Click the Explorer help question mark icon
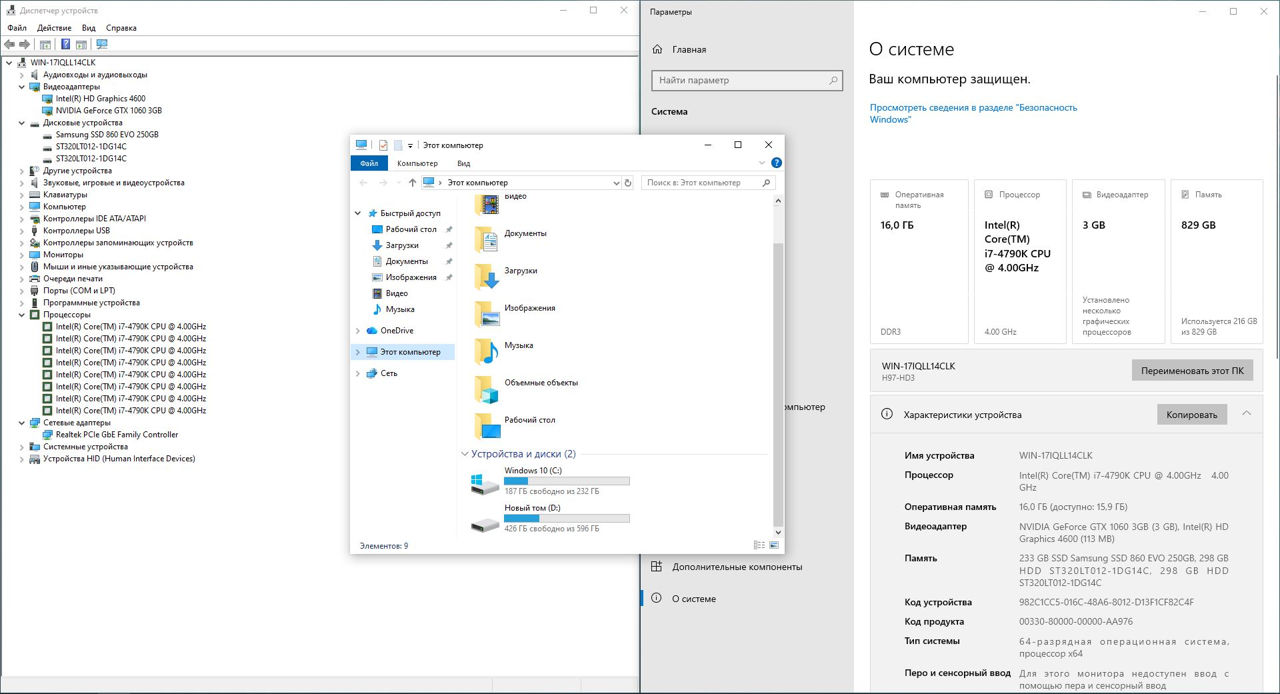This screenshot has height=694, width=1280. click(776, 163)
